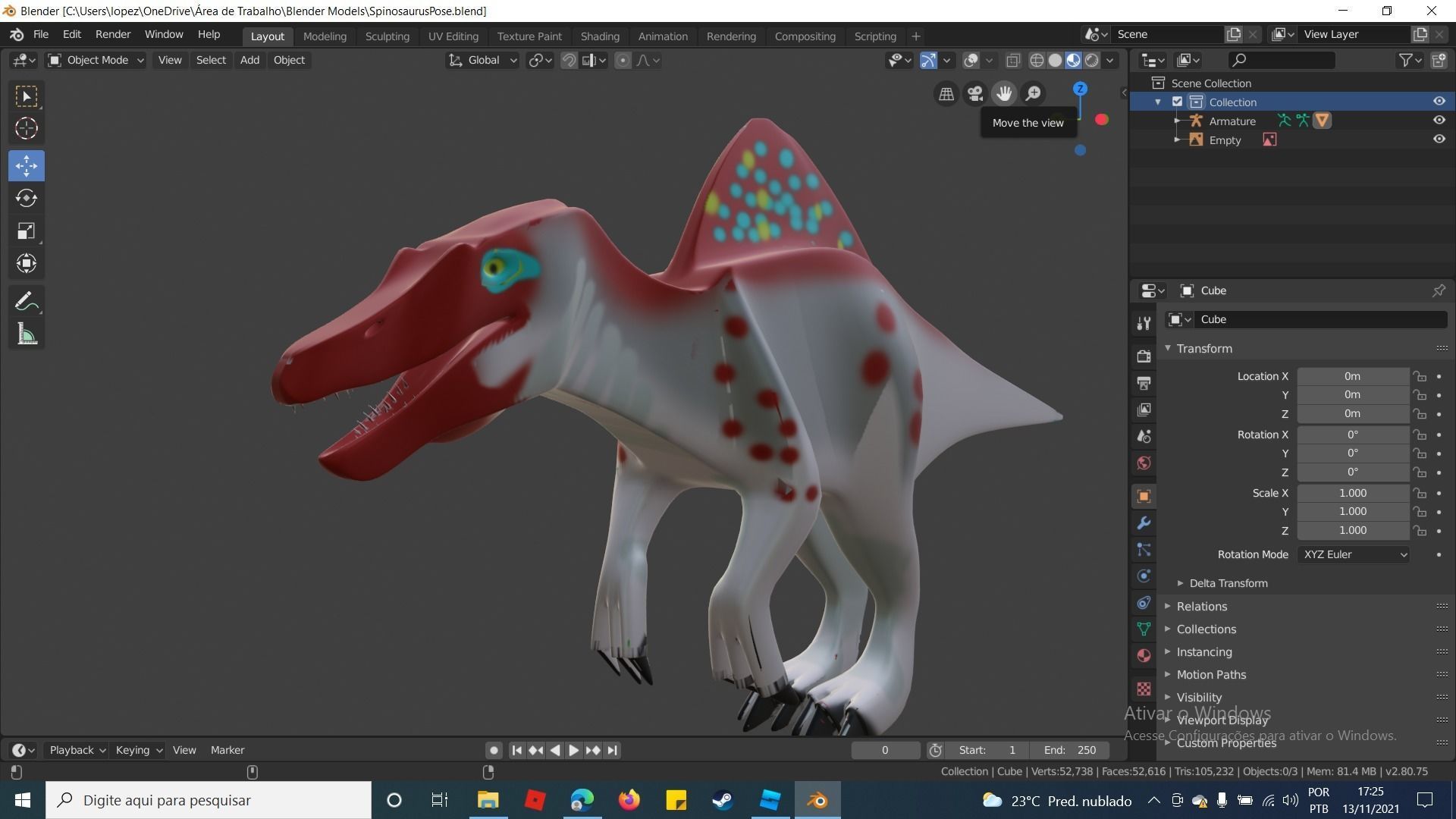Expand the Instancing panel

click(1203, 651)
